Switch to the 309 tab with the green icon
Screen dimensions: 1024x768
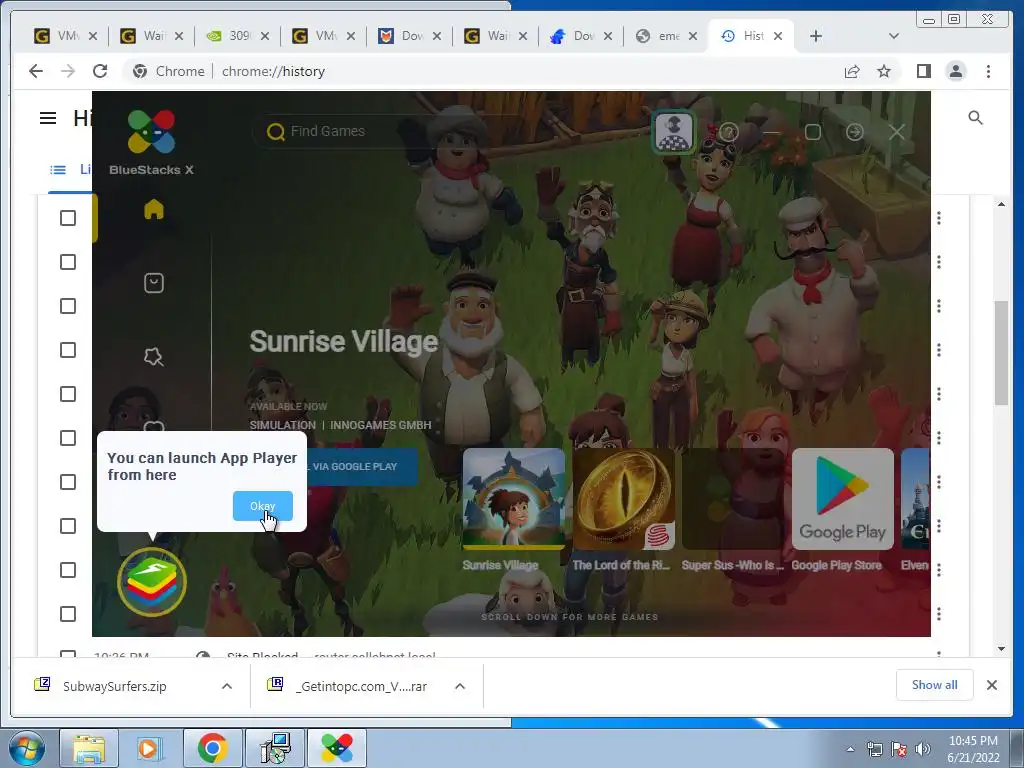[x=238, y=36]
